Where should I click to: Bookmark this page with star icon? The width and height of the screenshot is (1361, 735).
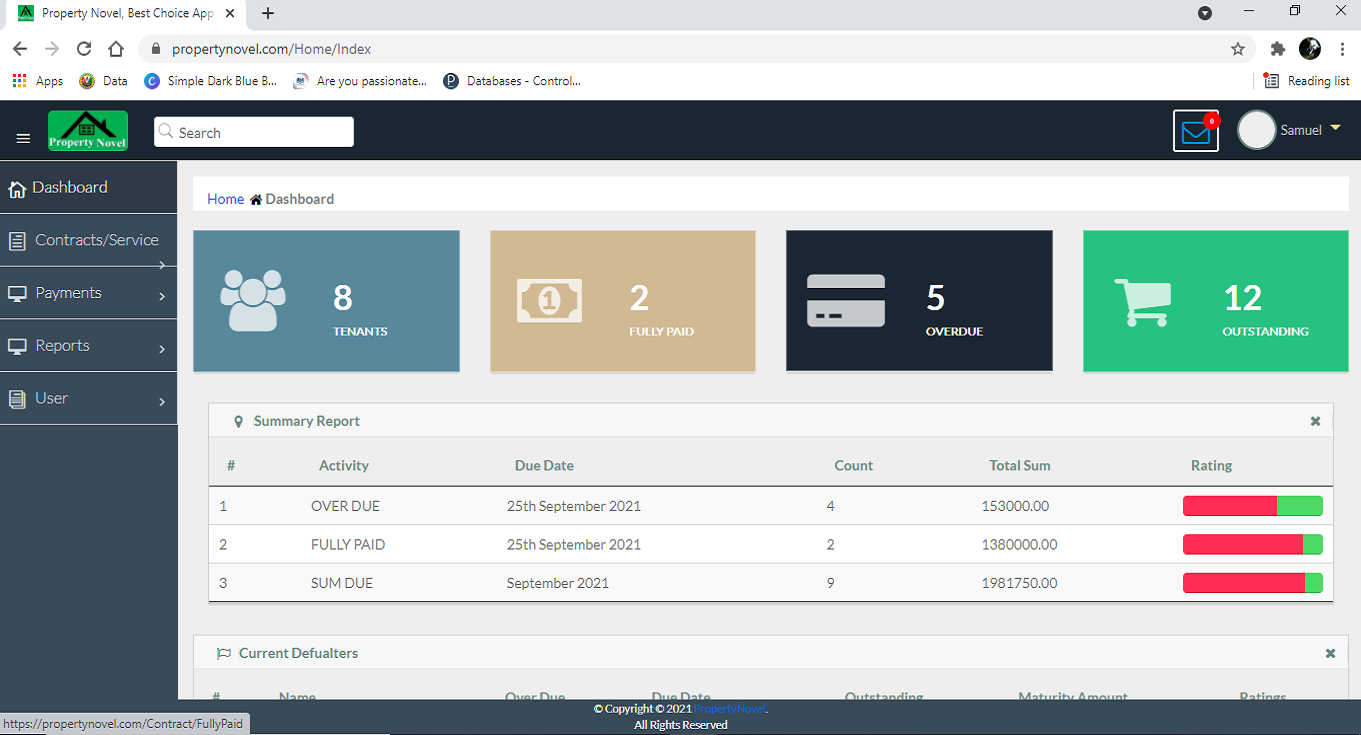point(1238,49)
